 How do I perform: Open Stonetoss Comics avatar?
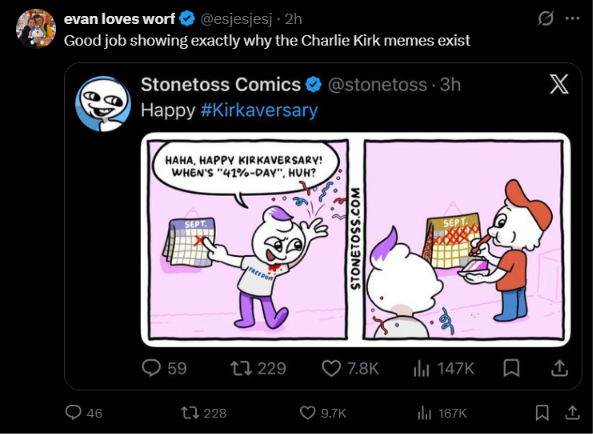pos(103,104)
